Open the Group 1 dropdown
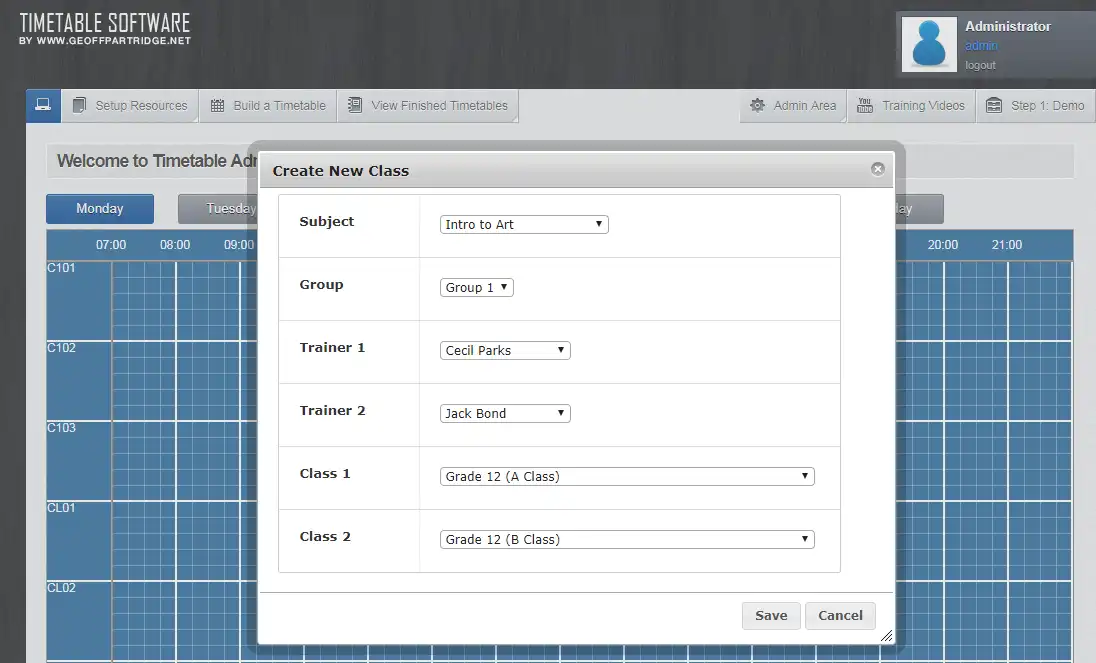The image size is (1096, 663). coord(476,287)
